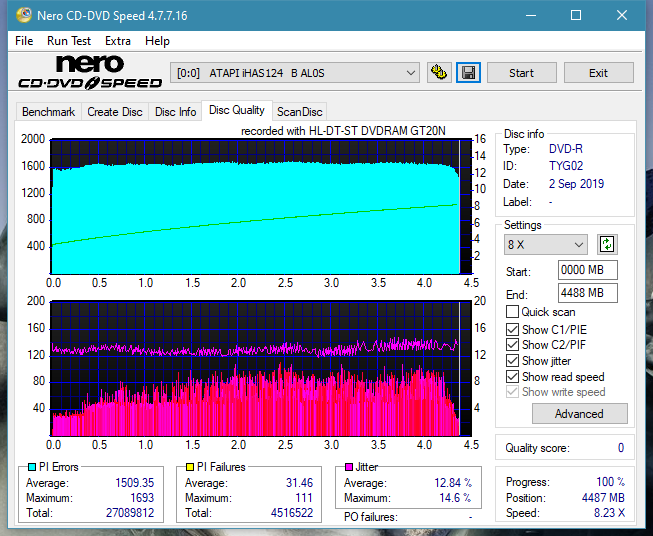Image resolution: width=653 pixels, height=536 pixels.
Task: Switch to the ScanDisc tab
Action: 299,112
